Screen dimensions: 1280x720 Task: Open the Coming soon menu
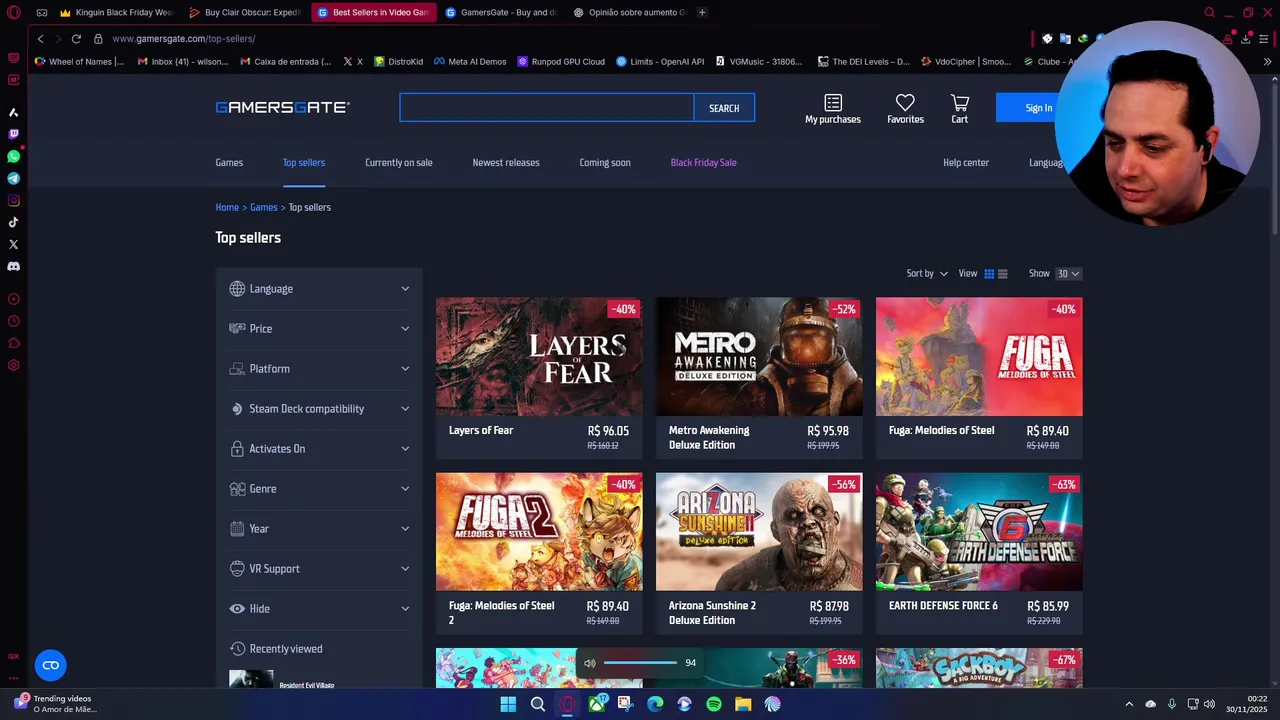click(605, 163)
